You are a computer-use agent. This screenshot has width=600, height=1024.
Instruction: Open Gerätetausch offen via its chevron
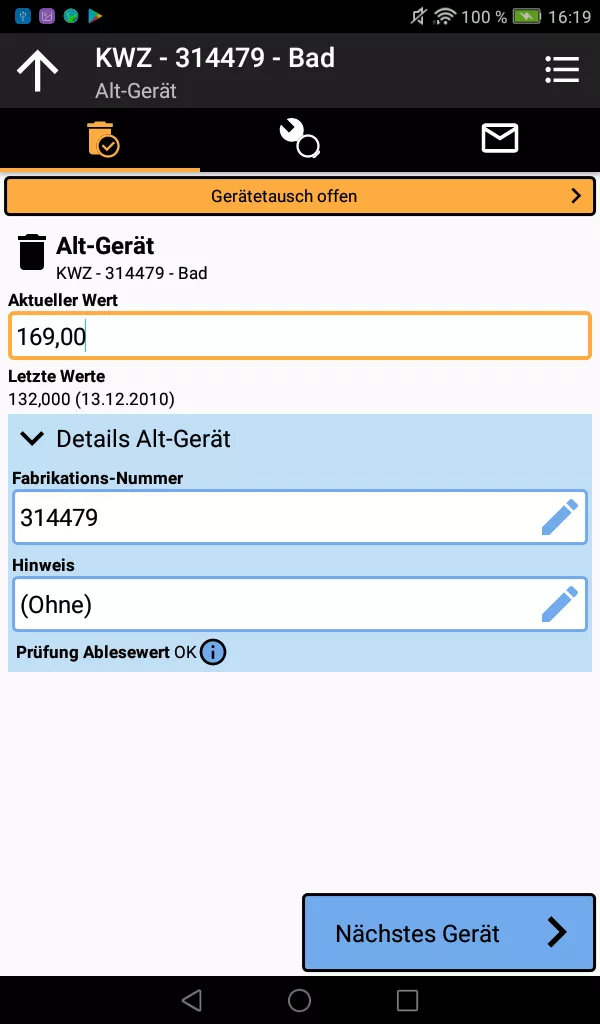[x=578, y=196]
